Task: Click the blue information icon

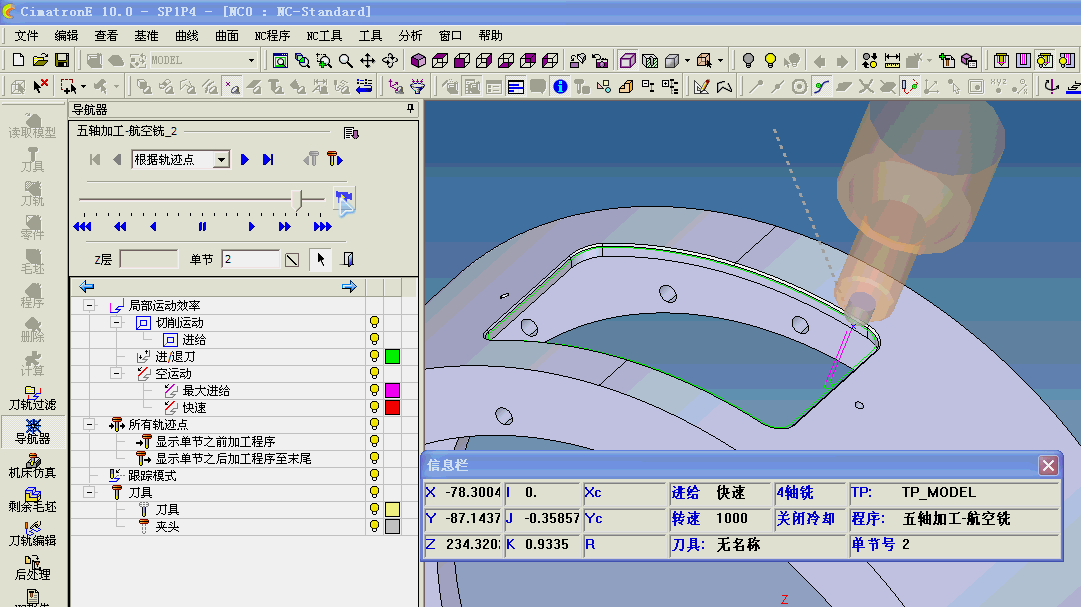Action: (560, 86)
